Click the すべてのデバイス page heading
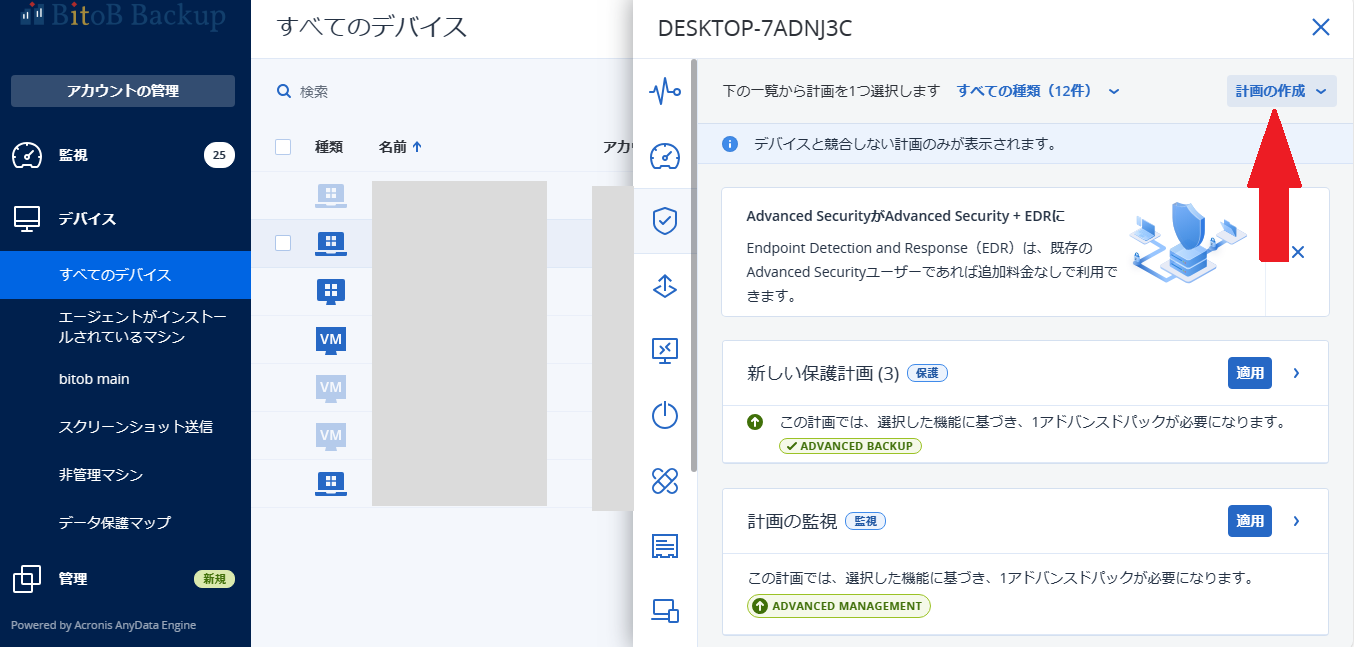The image size is (1354, 647). [372, 27]
